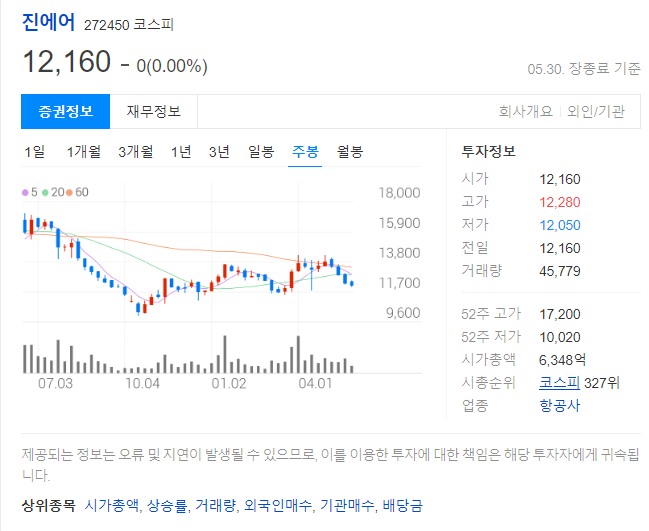649x531 pixels.
Task: Select the 주봉 weekly candle tab
Action: 305,152
